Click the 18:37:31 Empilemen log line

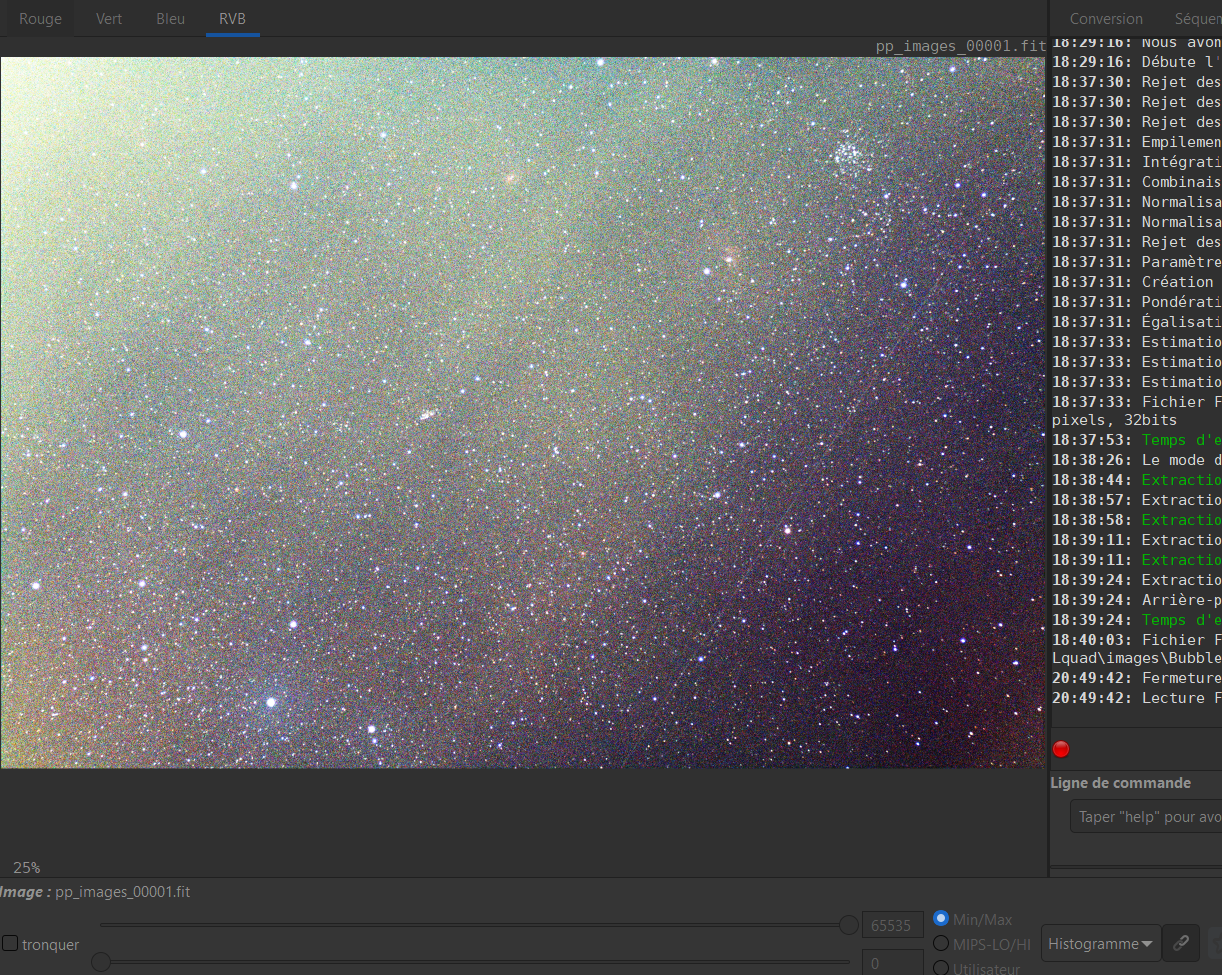1137,142
